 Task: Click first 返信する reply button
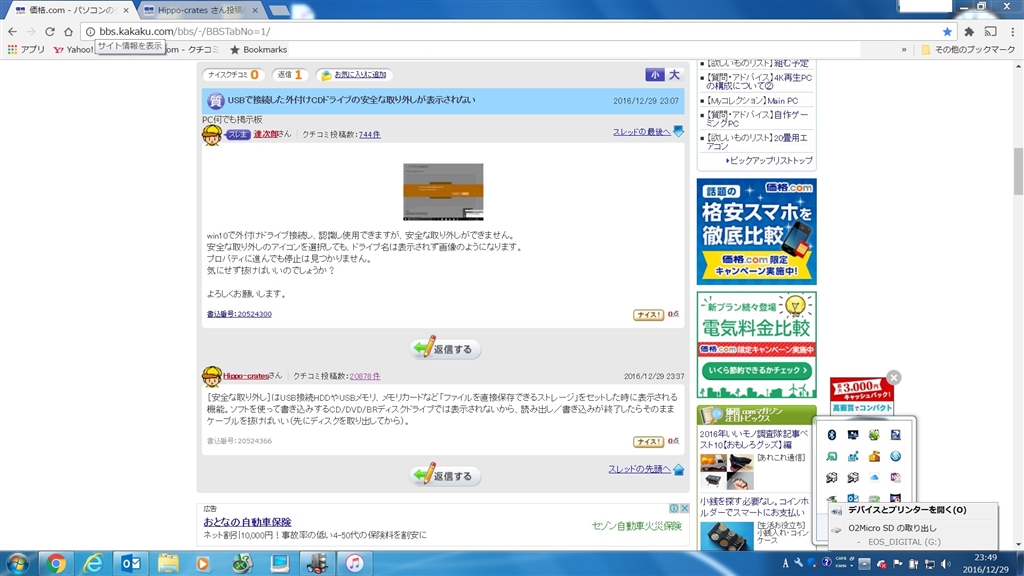pyautogui.click(x=445, y=349)
